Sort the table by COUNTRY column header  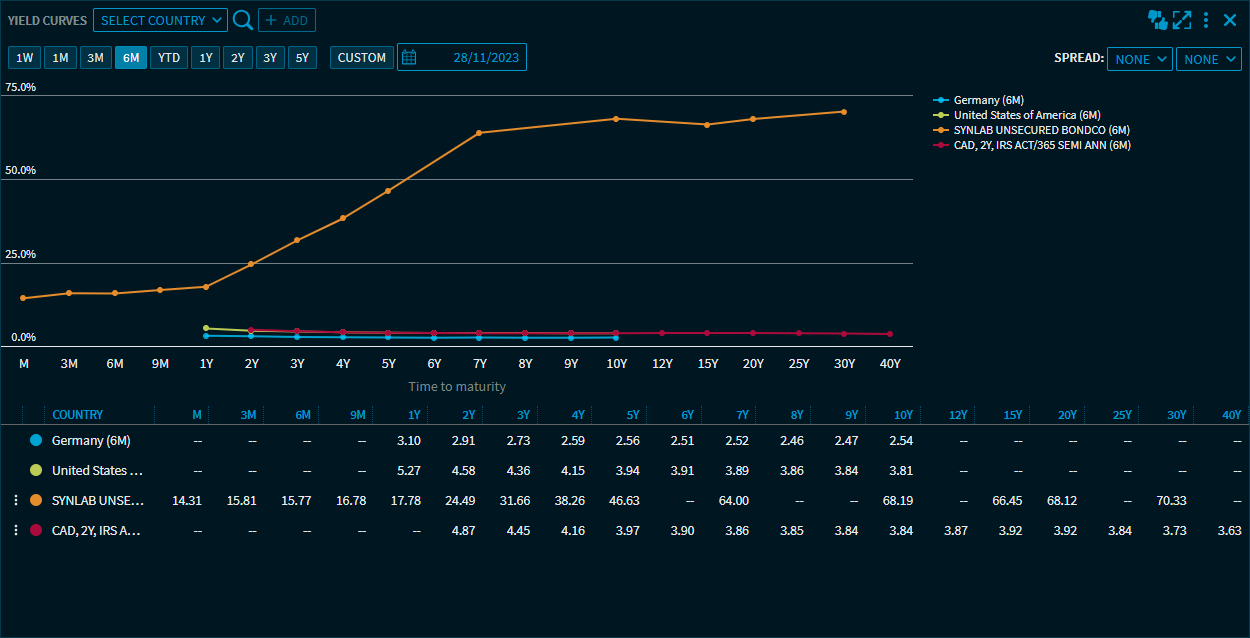coord(77,415)
